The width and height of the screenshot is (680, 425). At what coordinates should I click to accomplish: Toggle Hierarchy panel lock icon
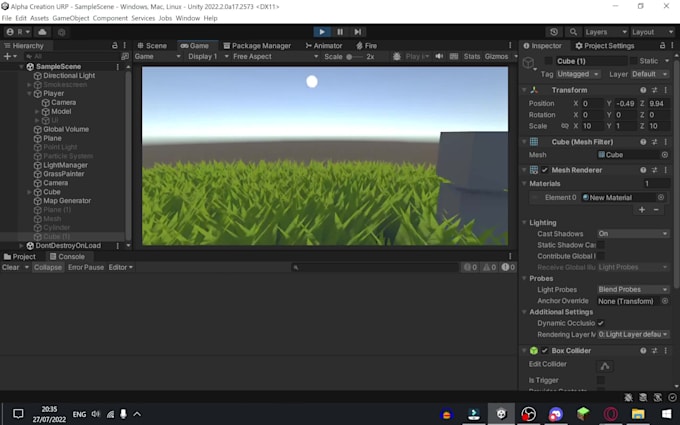click(115, 46)
